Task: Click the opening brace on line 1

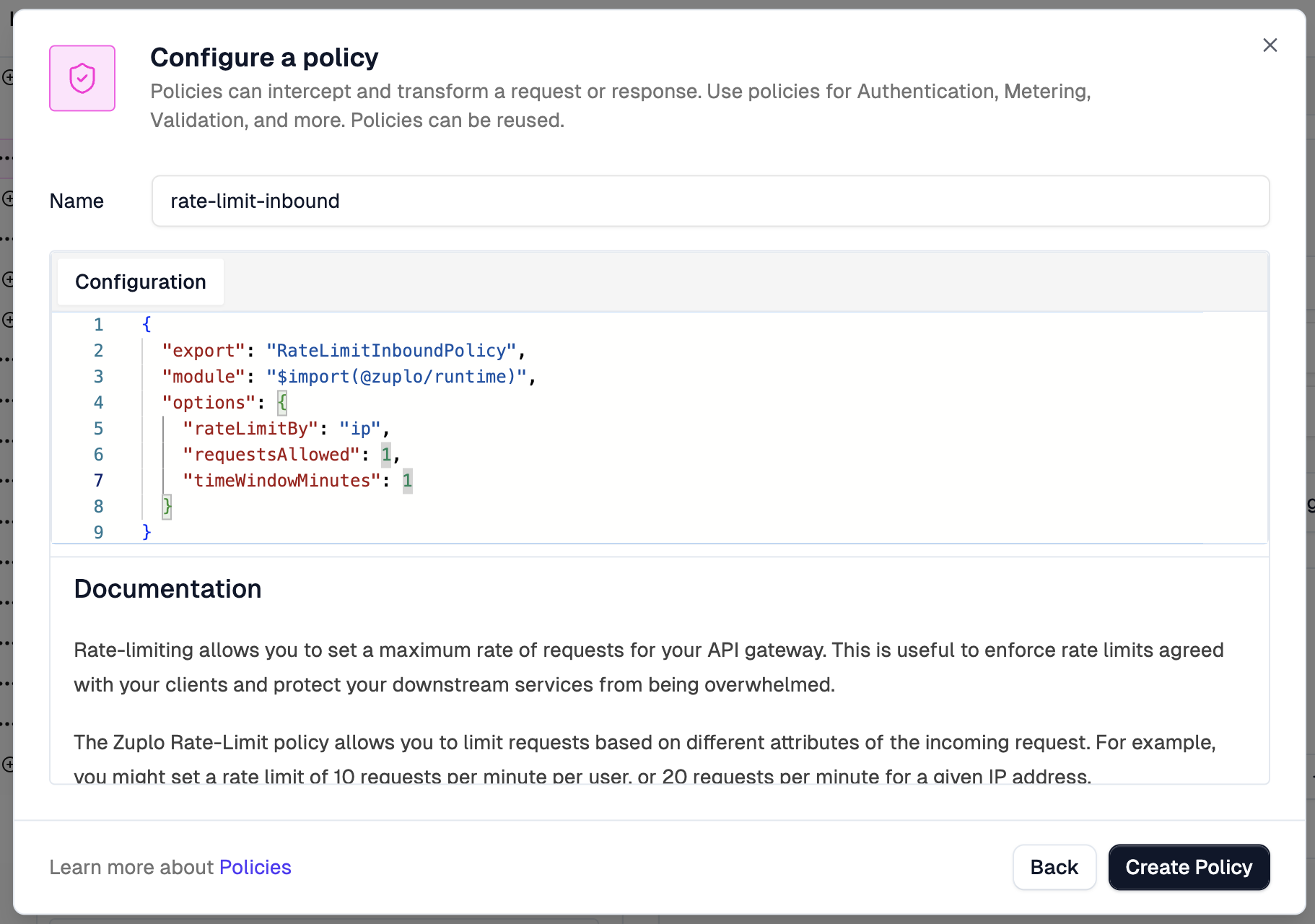Action: [147, 325]
